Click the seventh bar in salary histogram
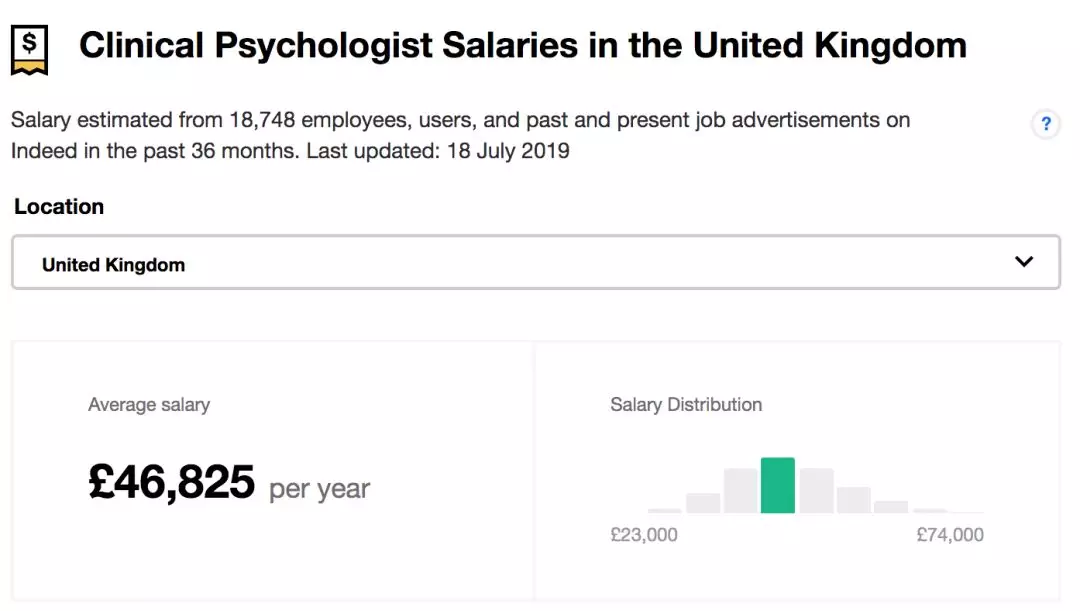The image size is (1080, 611). click(x=891, y=507)
